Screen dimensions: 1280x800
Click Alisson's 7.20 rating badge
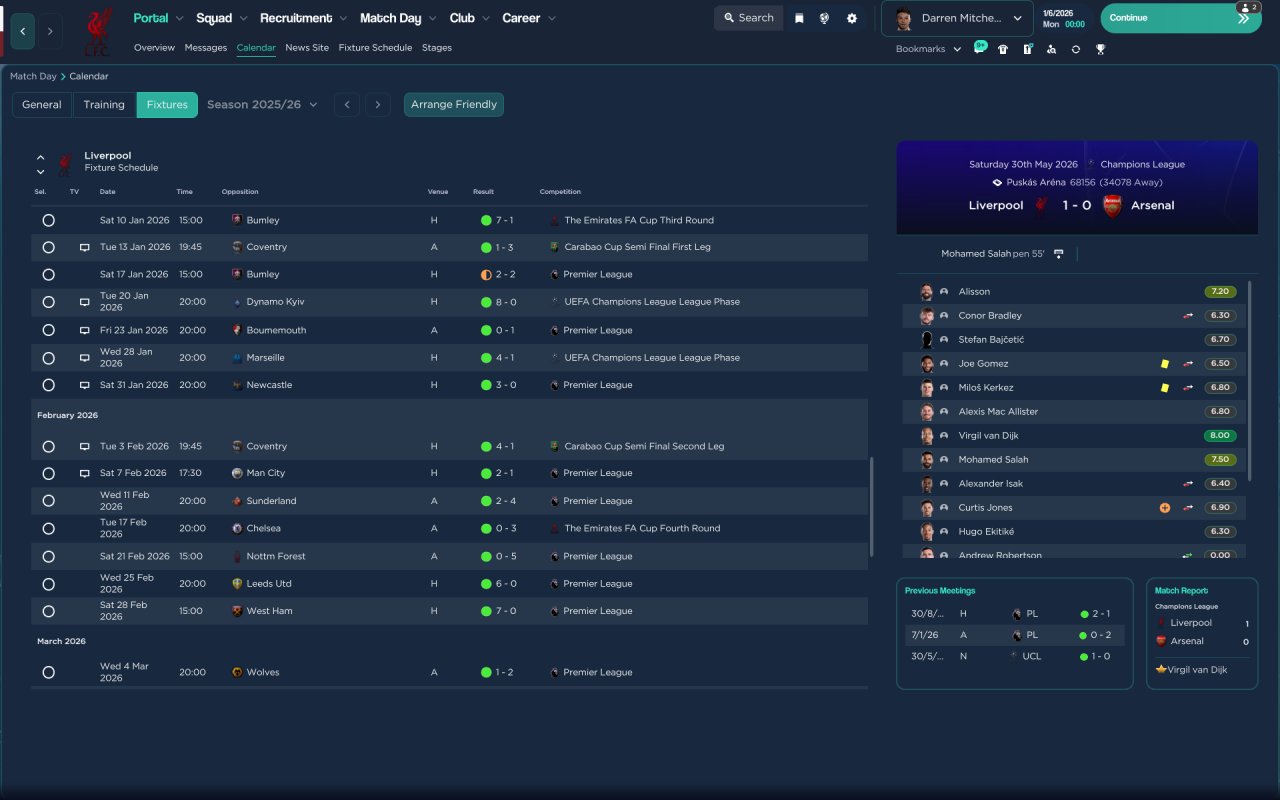1220,292
